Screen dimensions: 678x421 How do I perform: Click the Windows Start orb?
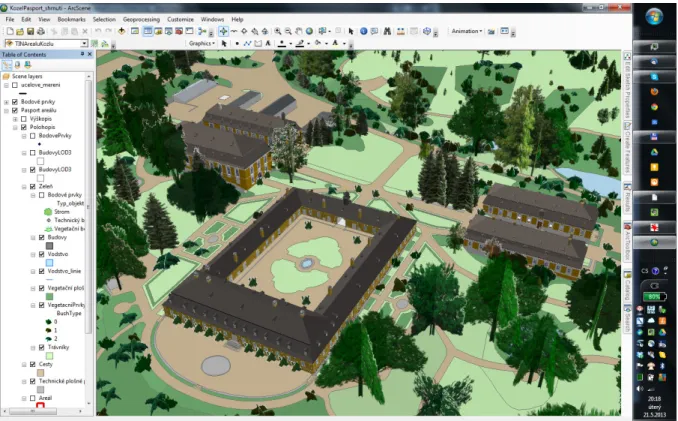pyautogui.click(x=654, y=16)
